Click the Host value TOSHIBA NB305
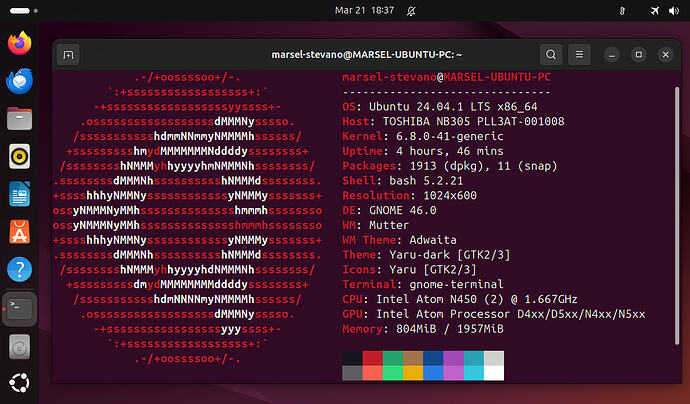Screen dimensions: 690x404 [x=473, y=121]
